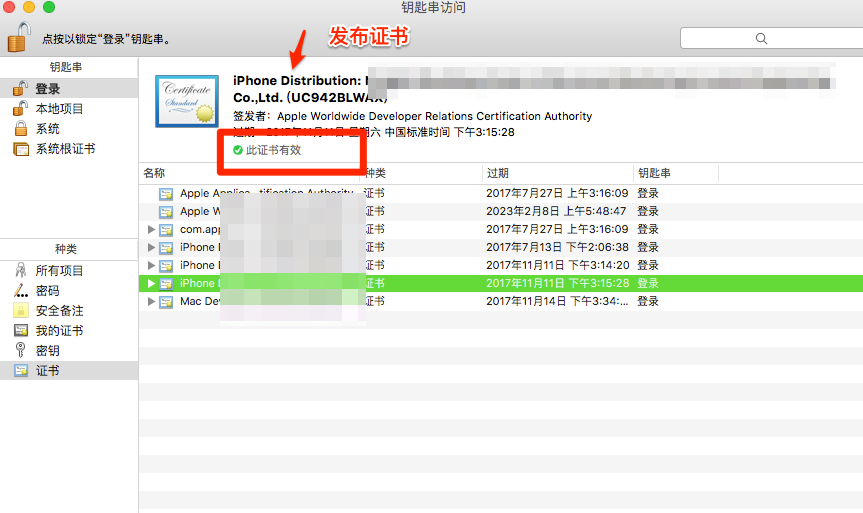Click the icon of iPhone row 下午2:06:38
This screenshot has height=513, width=863.
166,248
